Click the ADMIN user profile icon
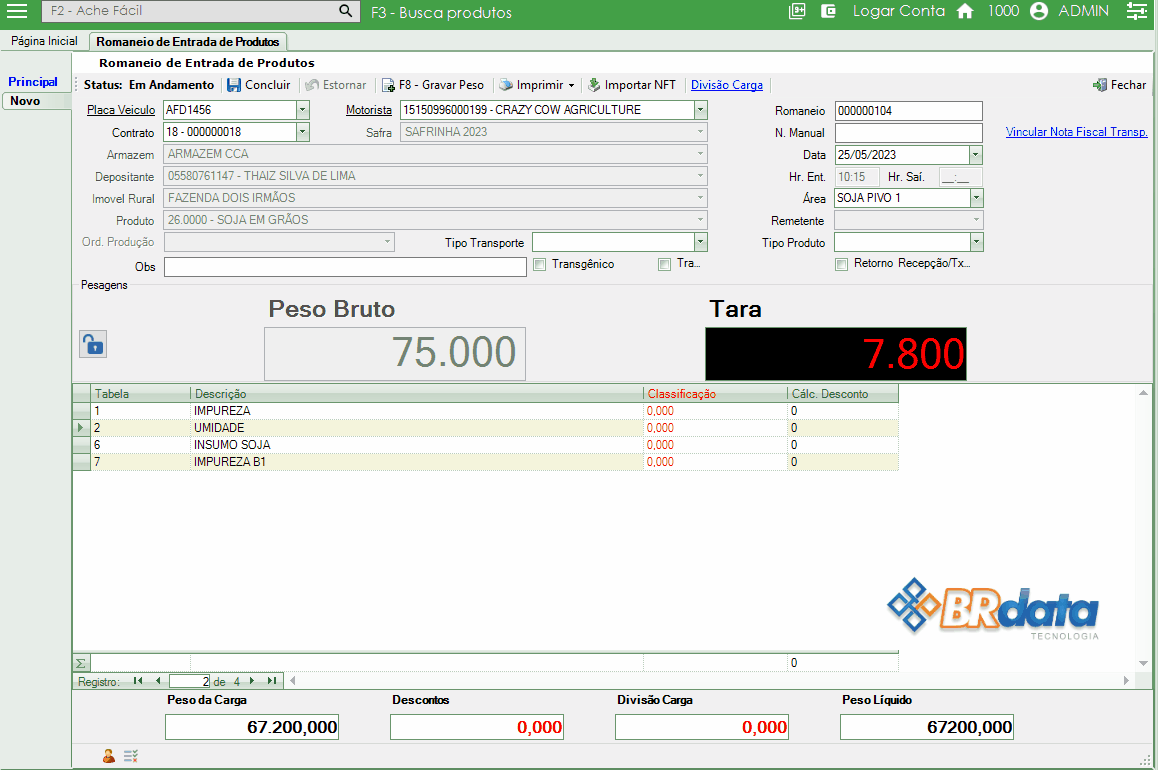Image resolution: width=1158 pixels, height=770 pixels. 1039,11
